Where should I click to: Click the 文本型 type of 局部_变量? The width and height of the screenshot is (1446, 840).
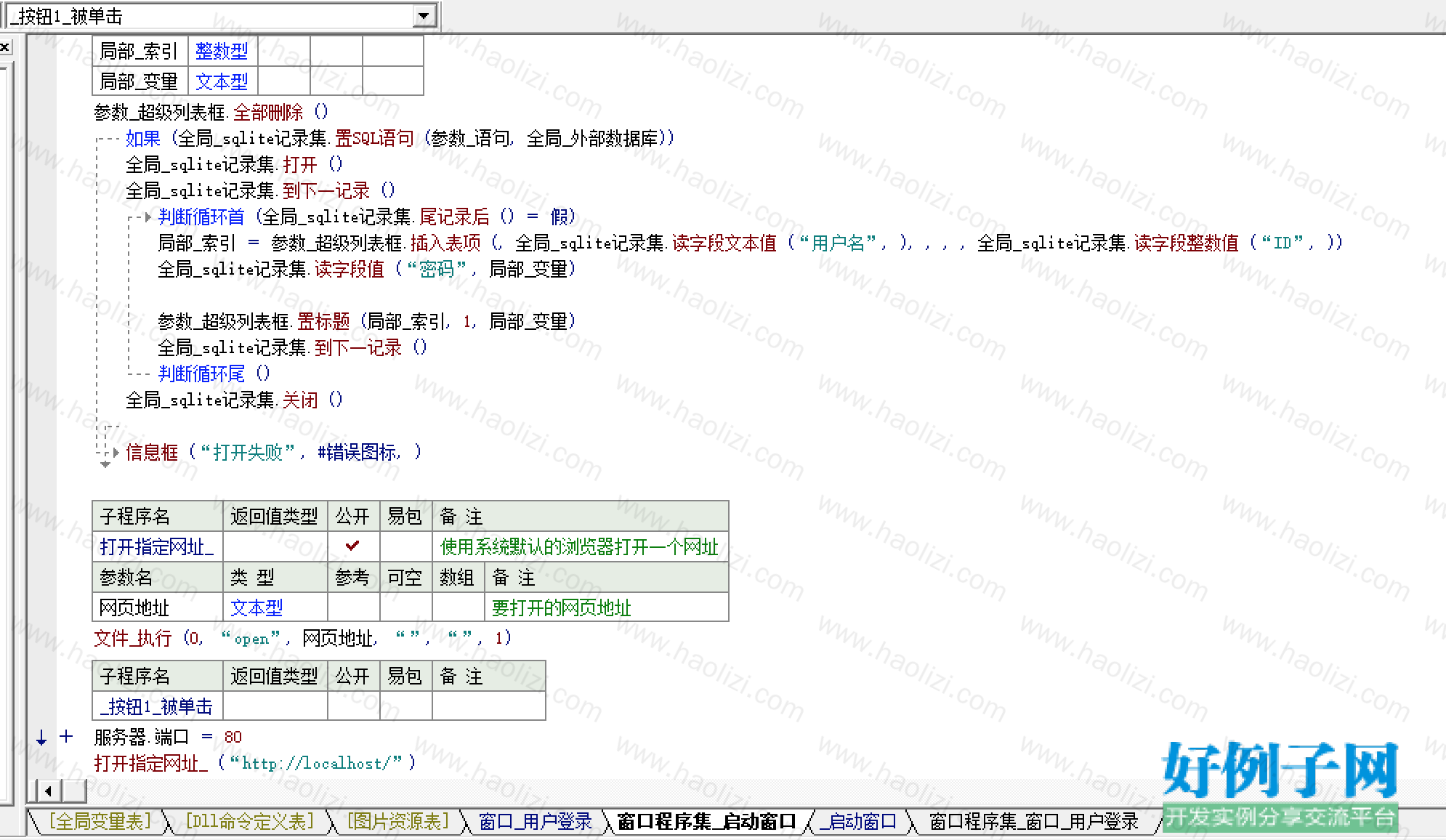point(222,81)
